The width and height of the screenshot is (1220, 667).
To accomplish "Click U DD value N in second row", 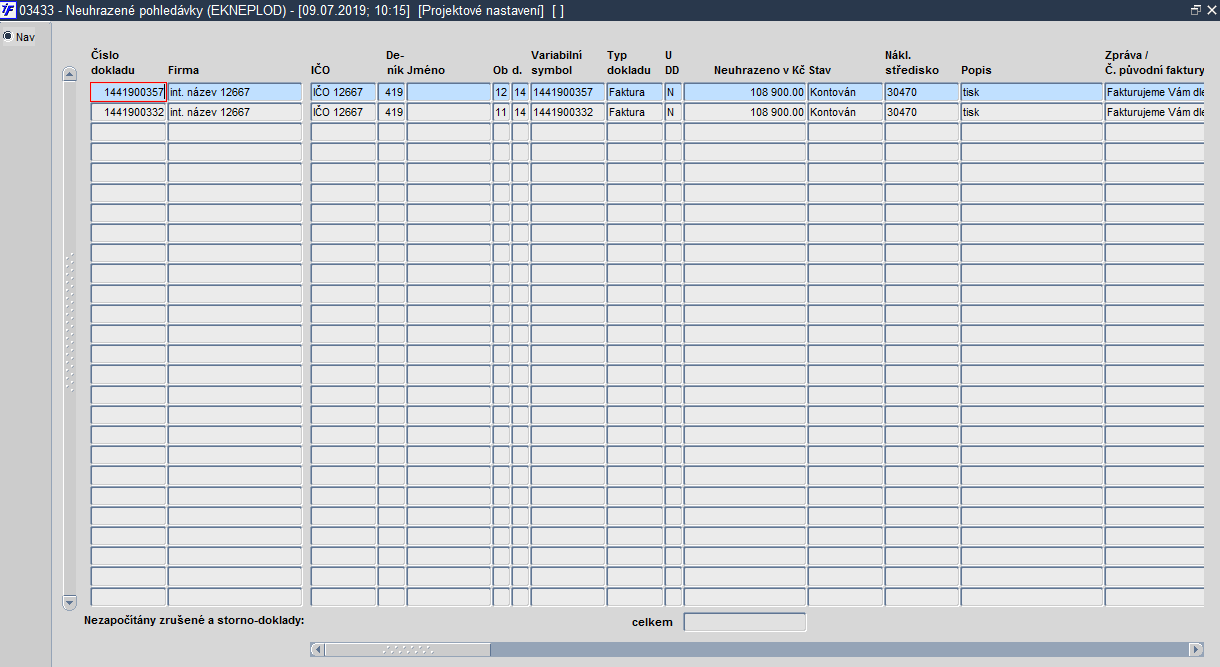I will point(673,112).
